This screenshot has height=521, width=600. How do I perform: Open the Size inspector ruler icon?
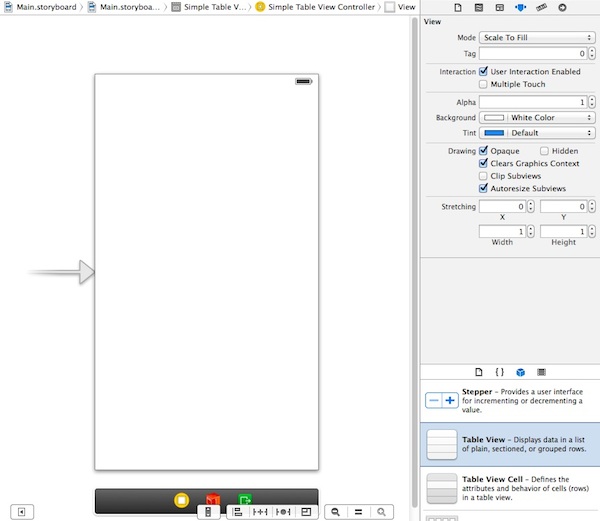pos(541,7)
